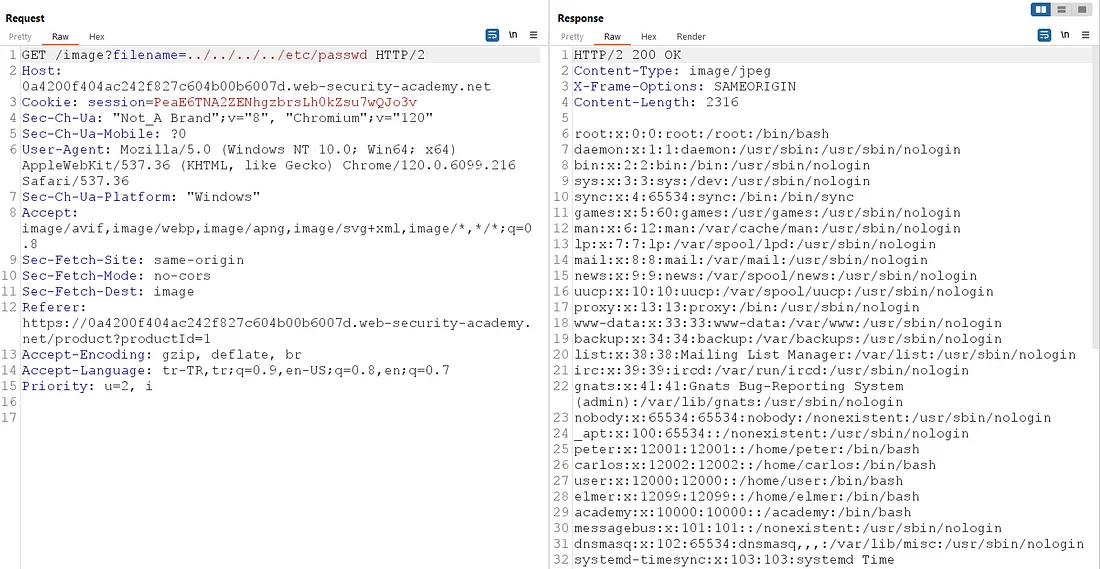
Task: Click the User-Agent header line
Action: 270,165
